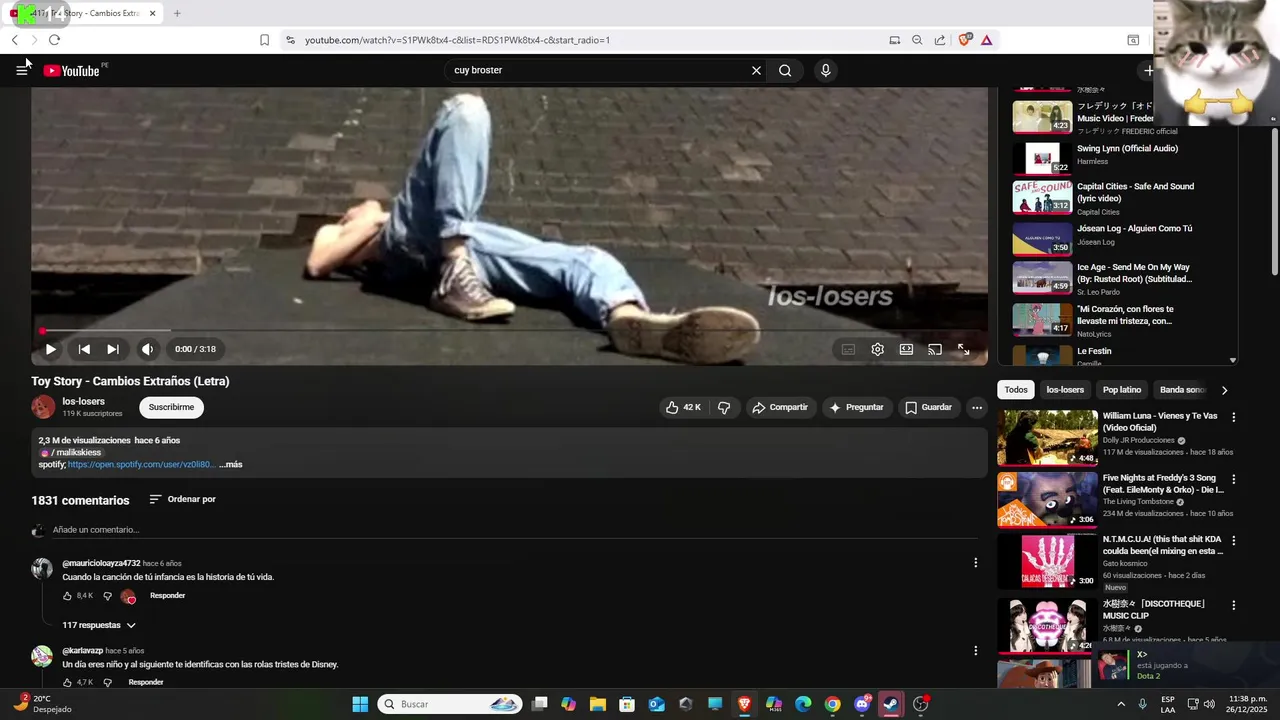
Task: Open the Brave Shields lion icon
Action: click(965, 40)
